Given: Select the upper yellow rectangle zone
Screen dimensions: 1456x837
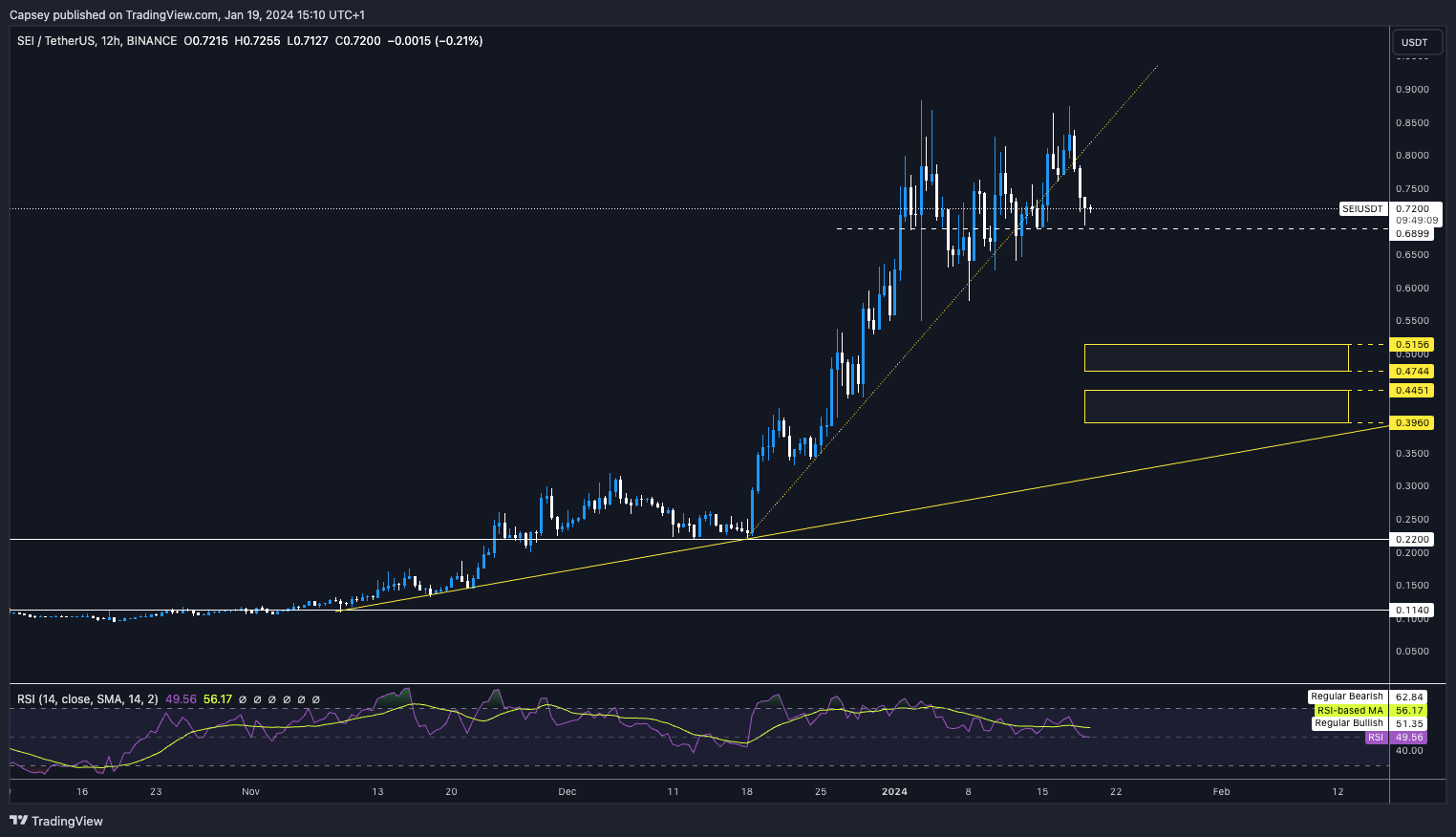Looking at the screenshot, I should [1215, 358].
